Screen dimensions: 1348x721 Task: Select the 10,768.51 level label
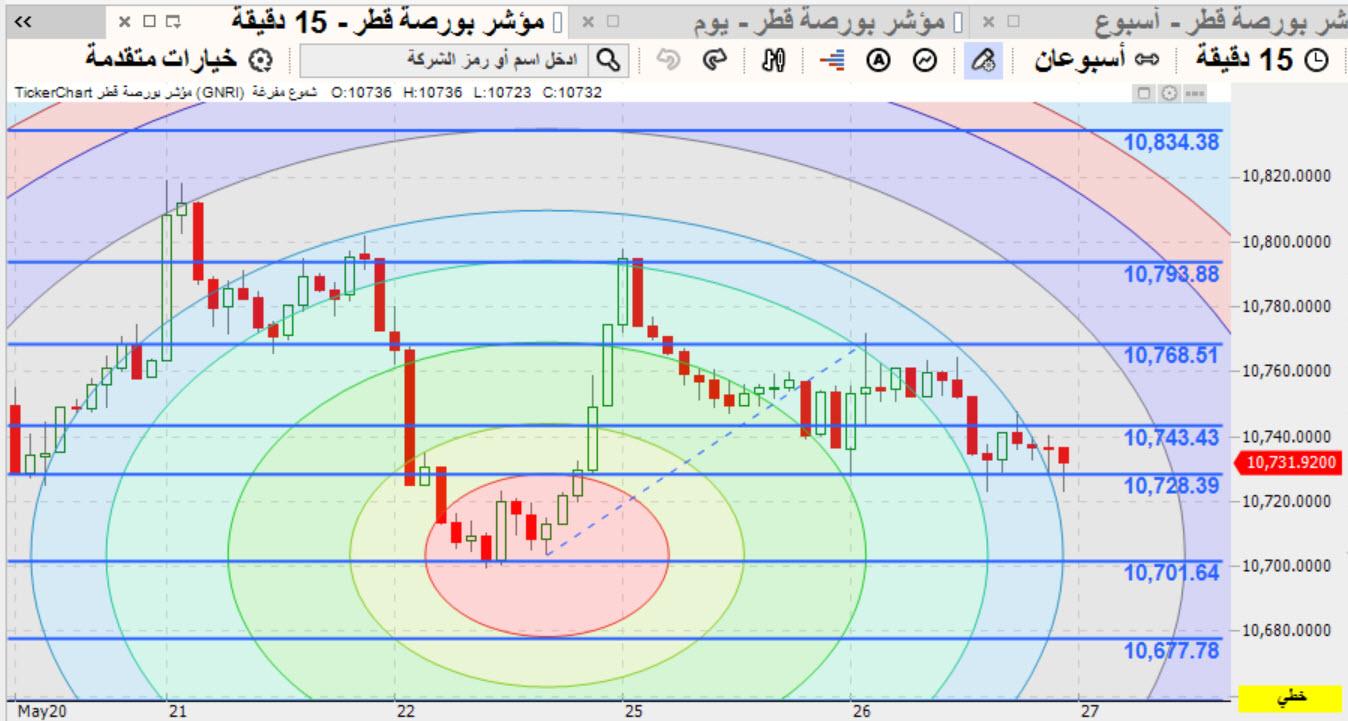(1171, 356)
